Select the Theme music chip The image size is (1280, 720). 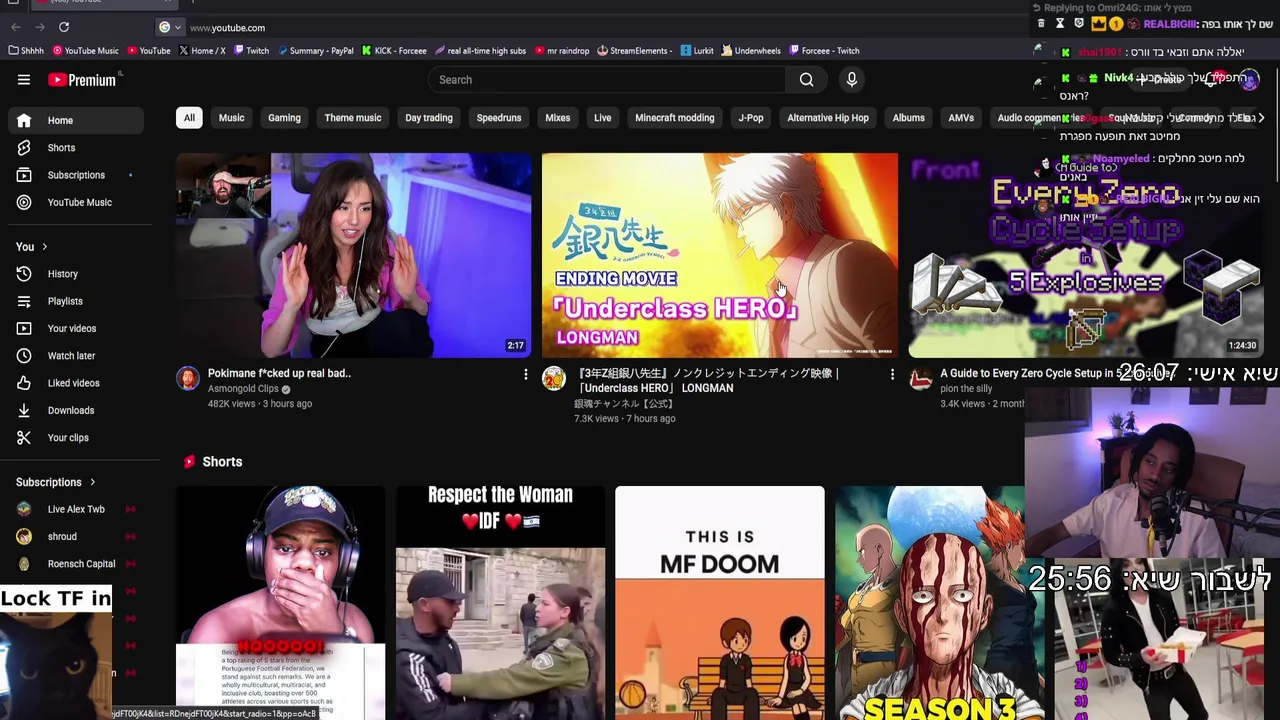tap(353, 118)
